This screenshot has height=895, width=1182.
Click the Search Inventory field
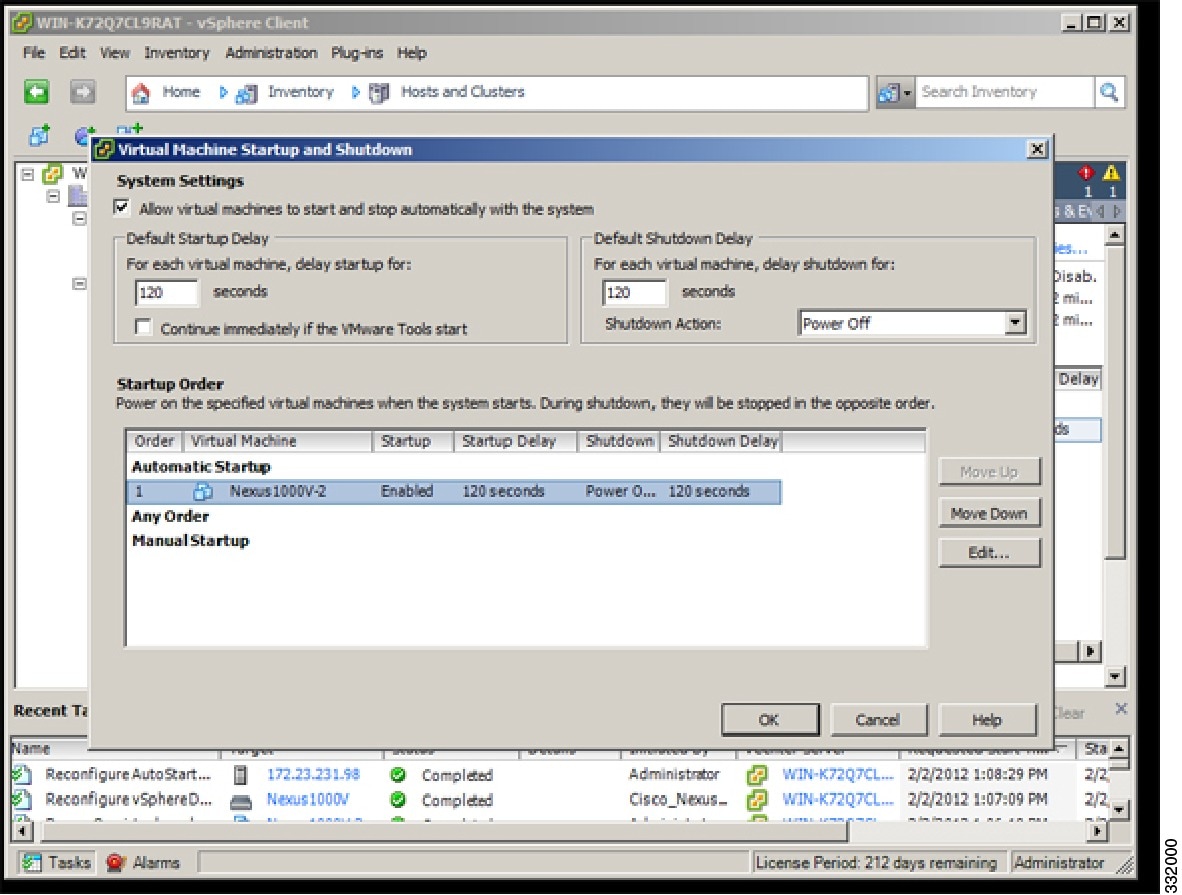coord(1003,92)
